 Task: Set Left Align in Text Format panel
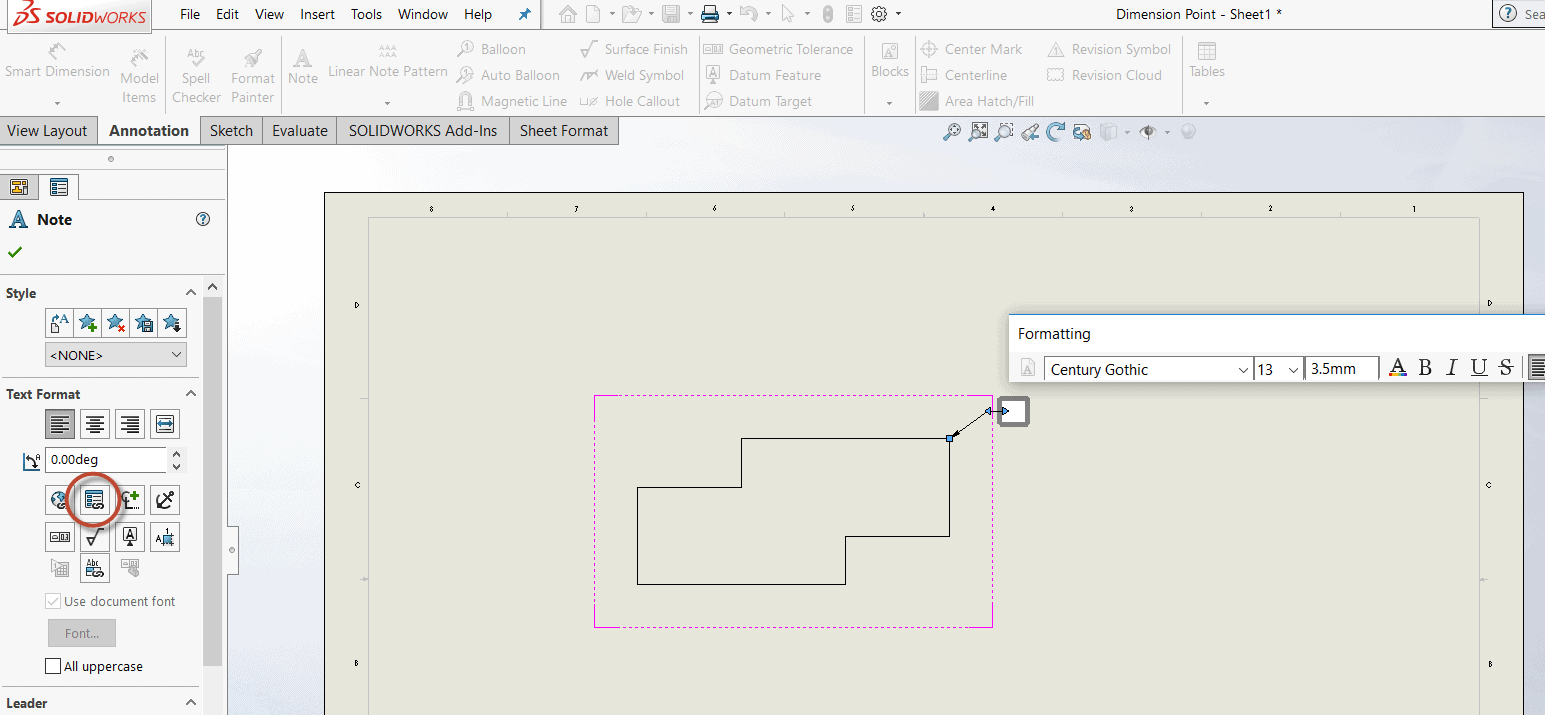pos(60,424)
